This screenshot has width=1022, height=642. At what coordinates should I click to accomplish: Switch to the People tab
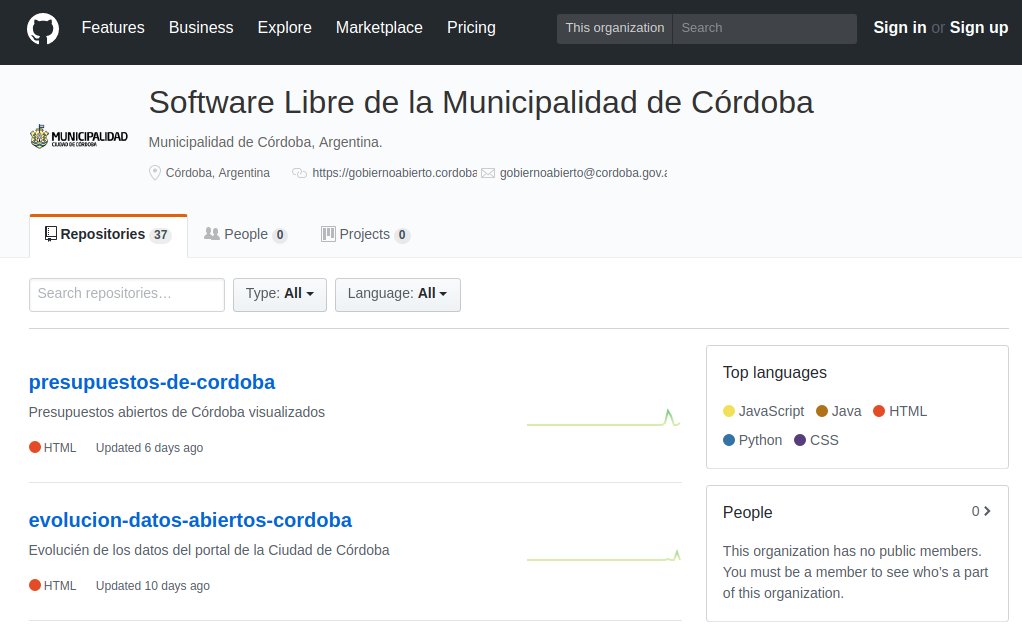[x=246, y=235]
